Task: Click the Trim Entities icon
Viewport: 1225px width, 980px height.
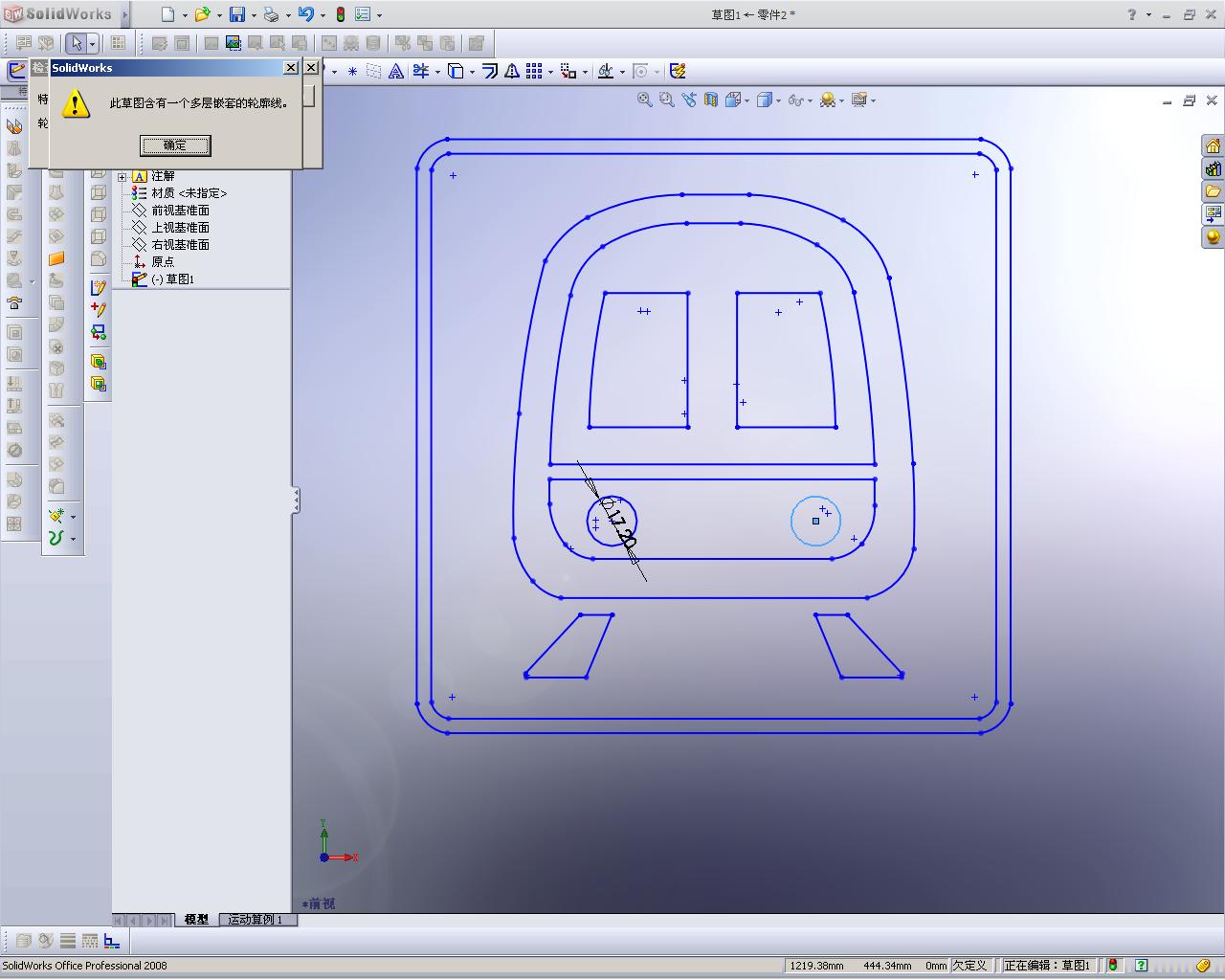Action: point(421,71)
